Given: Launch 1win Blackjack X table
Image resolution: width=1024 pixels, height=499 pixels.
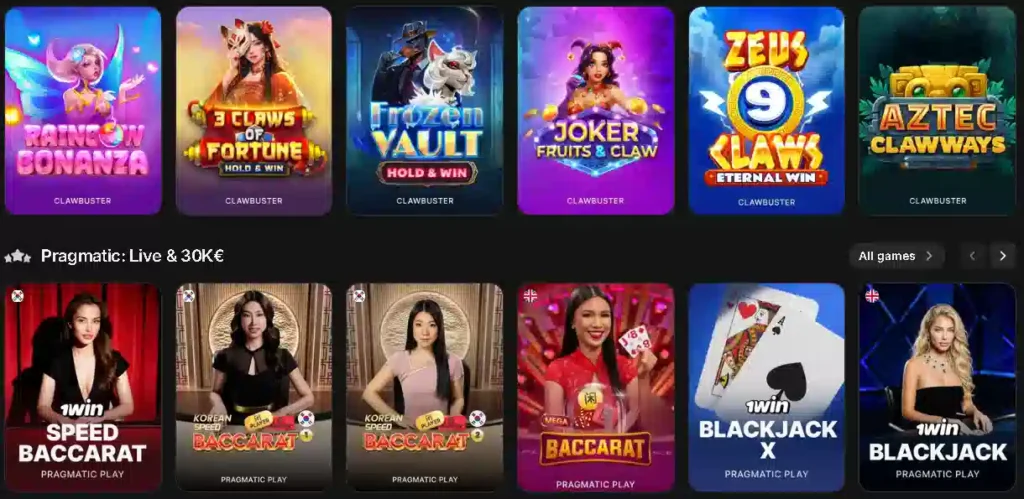Looking at the screenshot, I should point(767,387).
